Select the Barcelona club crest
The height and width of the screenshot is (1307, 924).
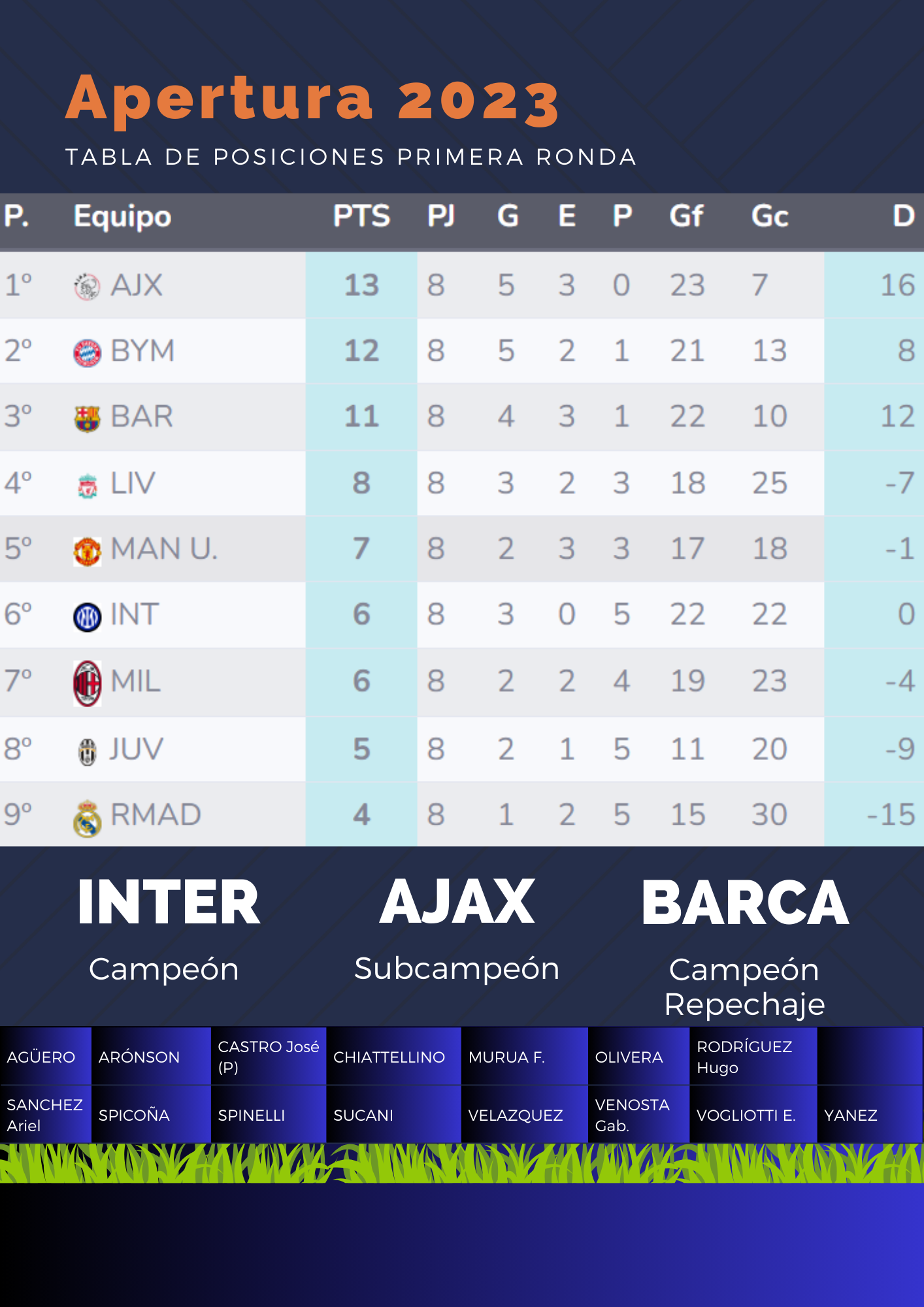point(87,418)
